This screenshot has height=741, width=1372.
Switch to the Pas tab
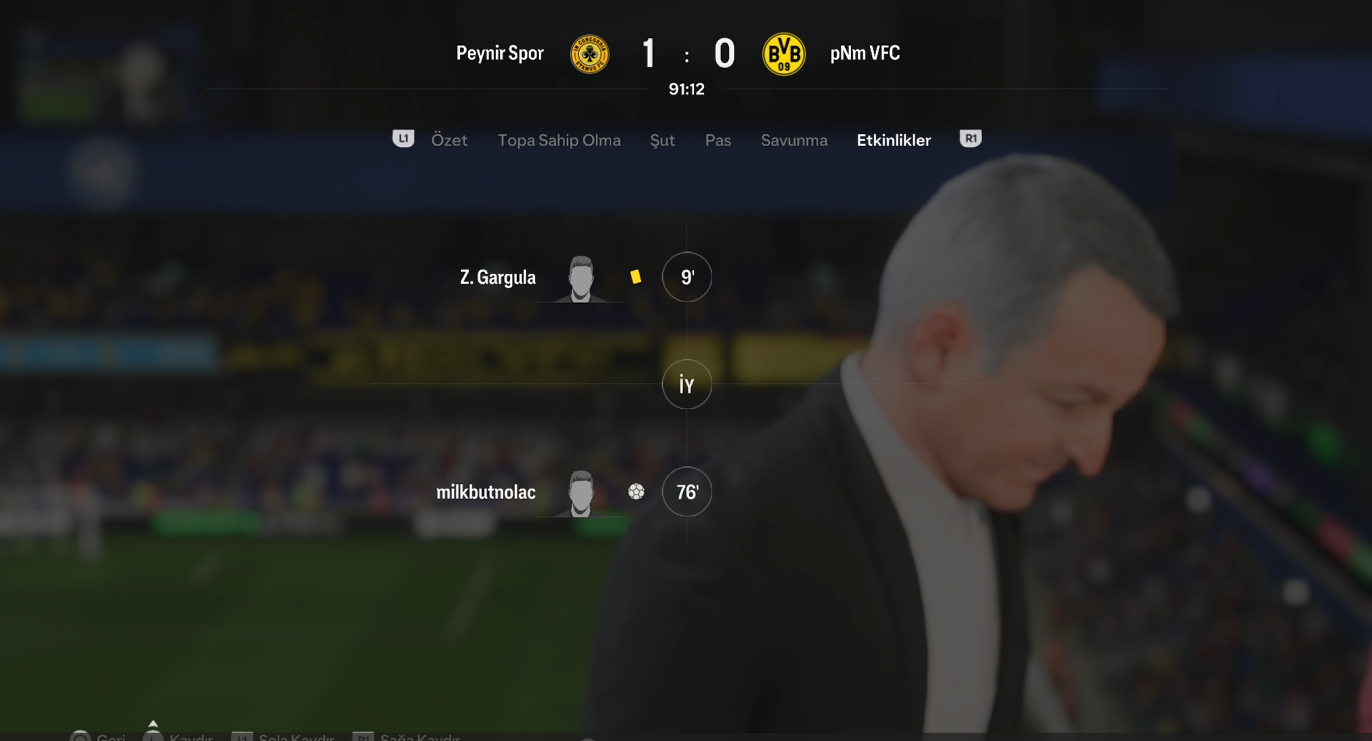(718, 140)
